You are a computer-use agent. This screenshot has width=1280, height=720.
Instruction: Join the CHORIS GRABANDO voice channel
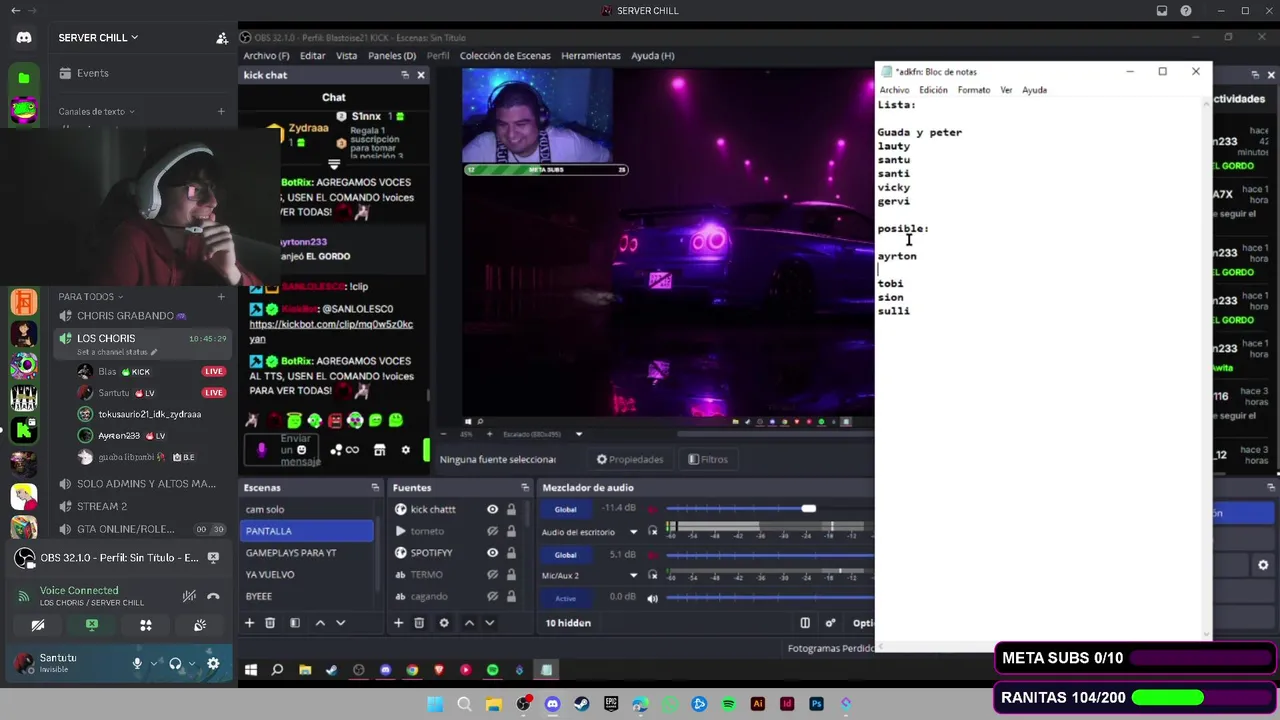140,316
